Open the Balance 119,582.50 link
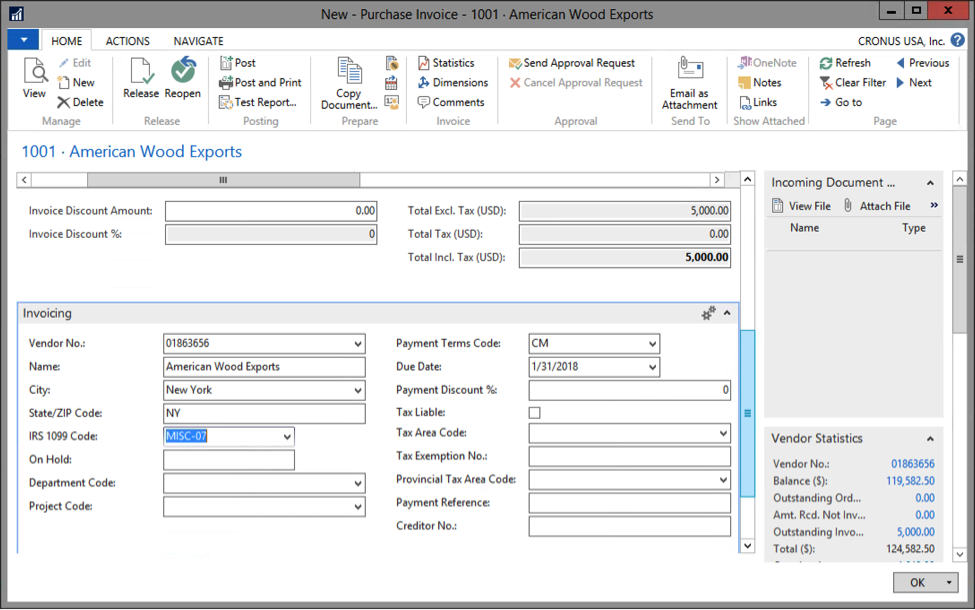975x610 pixels. [x=910, y=481]
